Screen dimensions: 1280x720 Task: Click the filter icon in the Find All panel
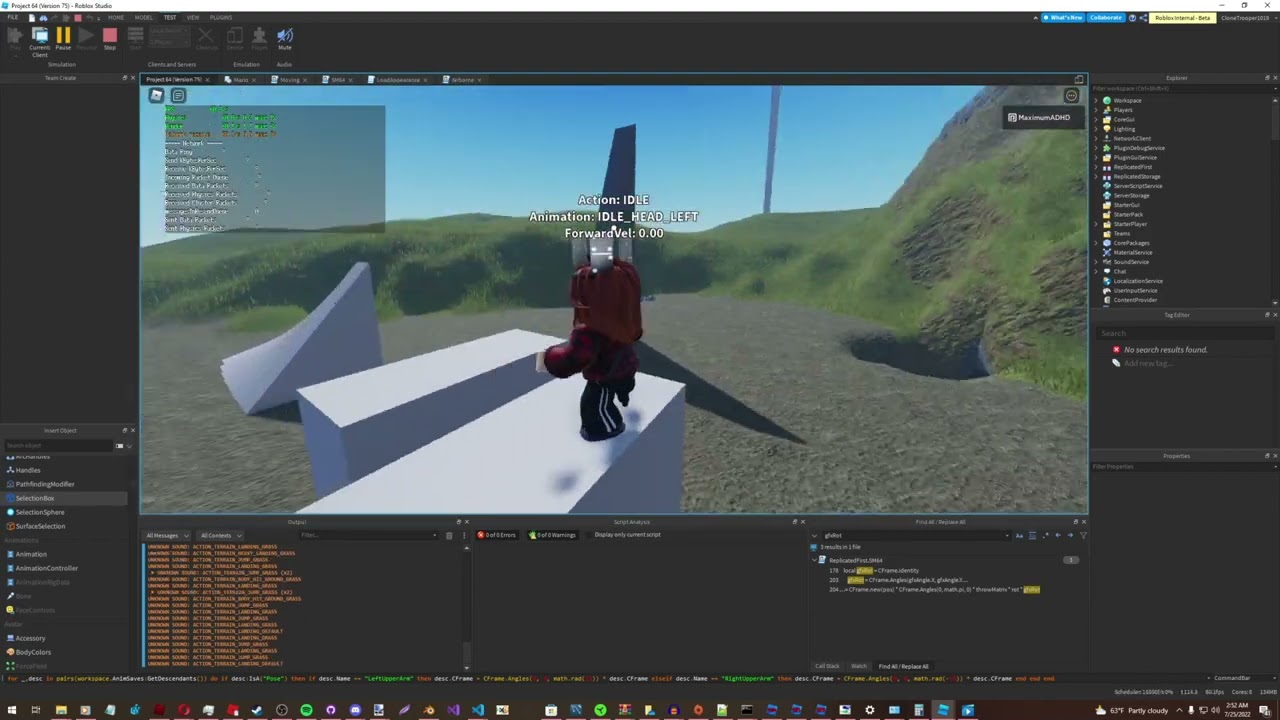(x=1083, y=535)
